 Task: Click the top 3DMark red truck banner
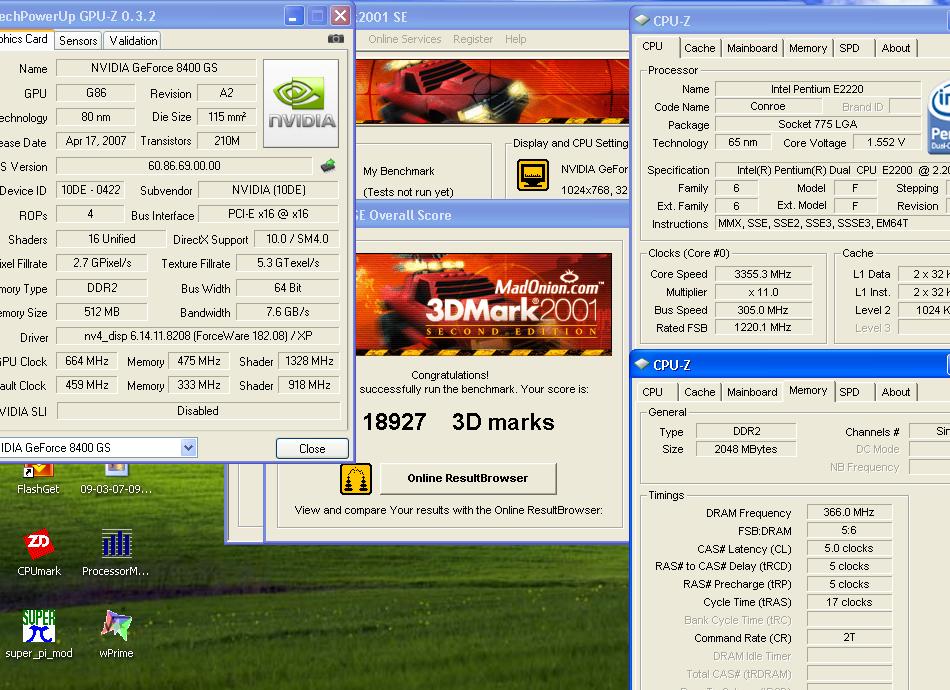click(492, 91)
